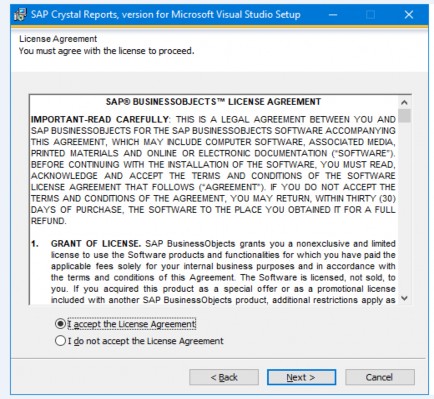Click "You must agree with the license to proceed."
The height and width of the screenshot is (399, 434).
coord(106,51)
